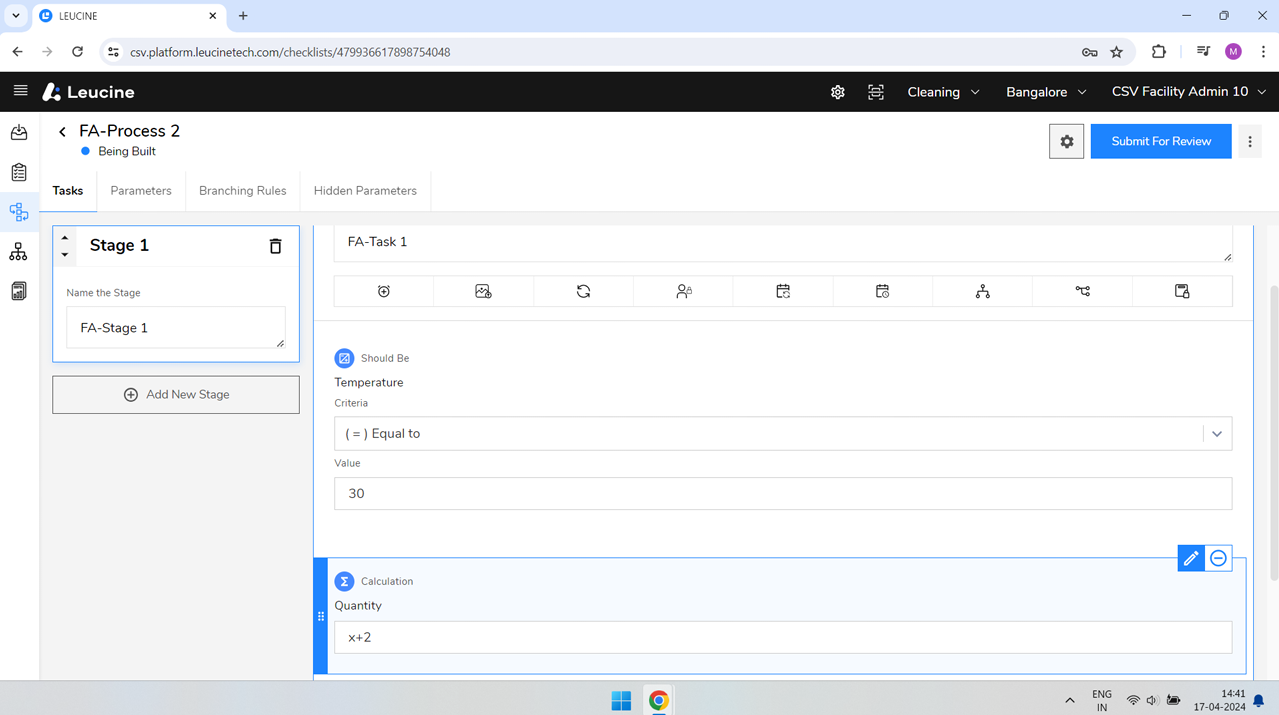Remove Quantity parameter with minus circle icon
This screenshot has width=1279, height=715.
click(1218, 559)
